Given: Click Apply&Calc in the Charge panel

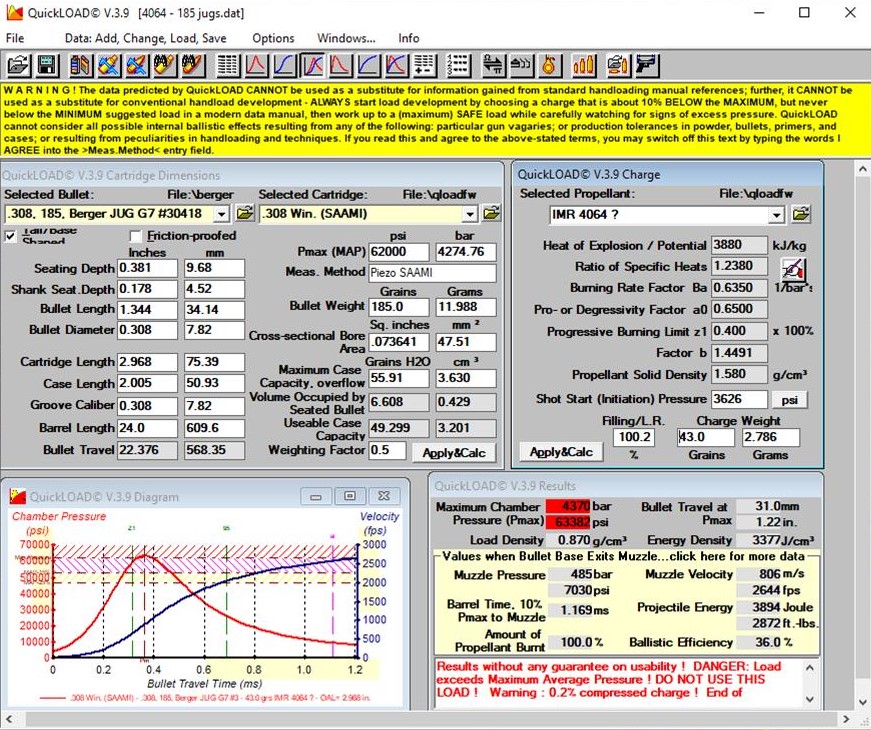Looking at the screenshot, I should (x=562, y=452).
